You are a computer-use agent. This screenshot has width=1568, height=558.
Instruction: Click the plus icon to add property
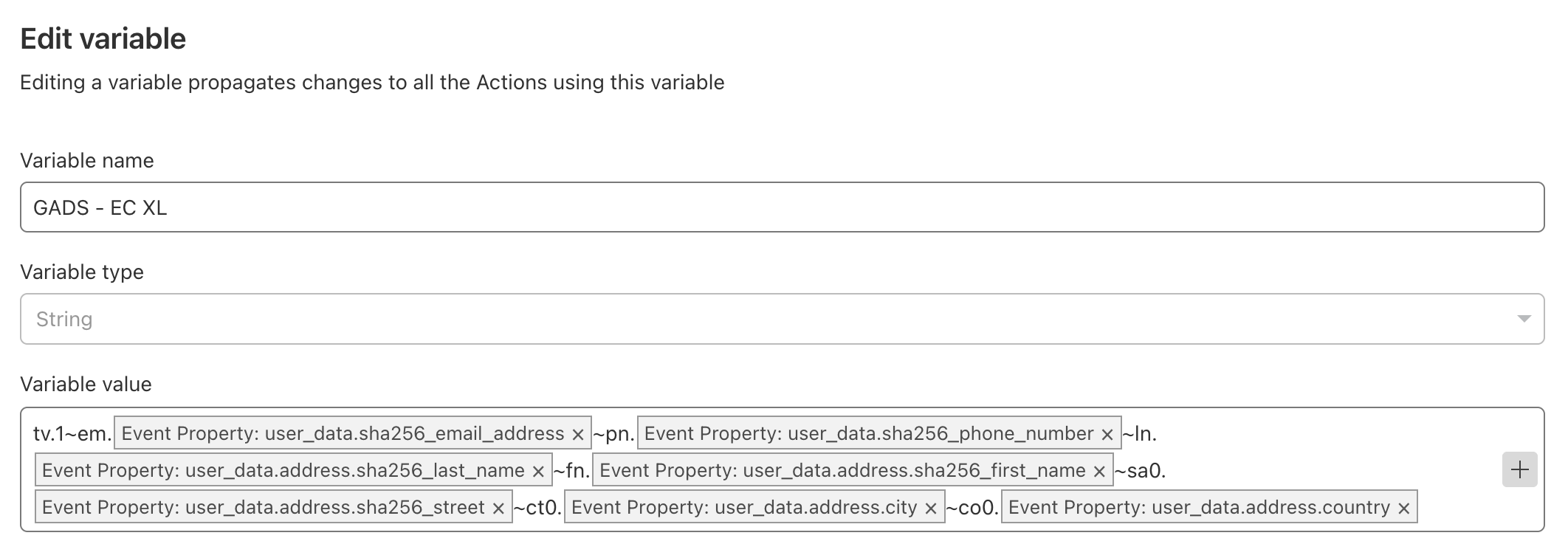(x=1519, y=469)
